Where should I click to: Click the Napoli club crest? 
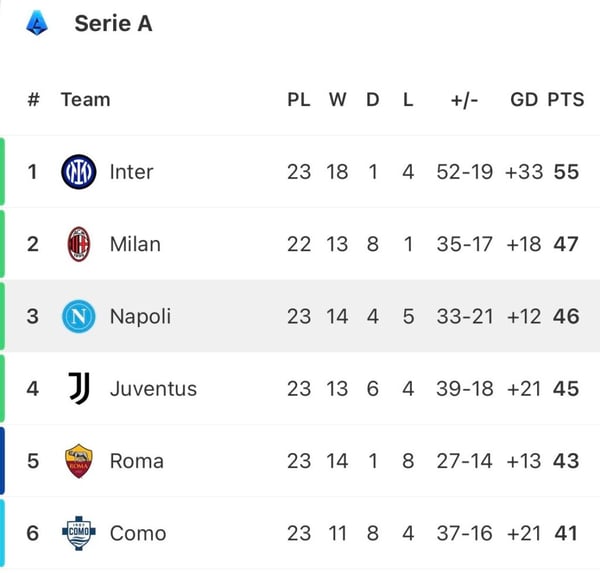click(x=78, y=316)
